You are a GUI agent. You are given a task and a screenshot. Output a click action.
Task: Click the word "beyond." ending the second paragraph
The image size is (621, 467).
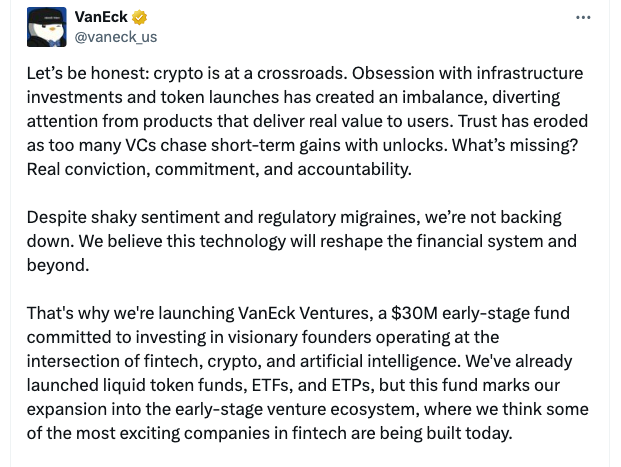pos(58,265)
